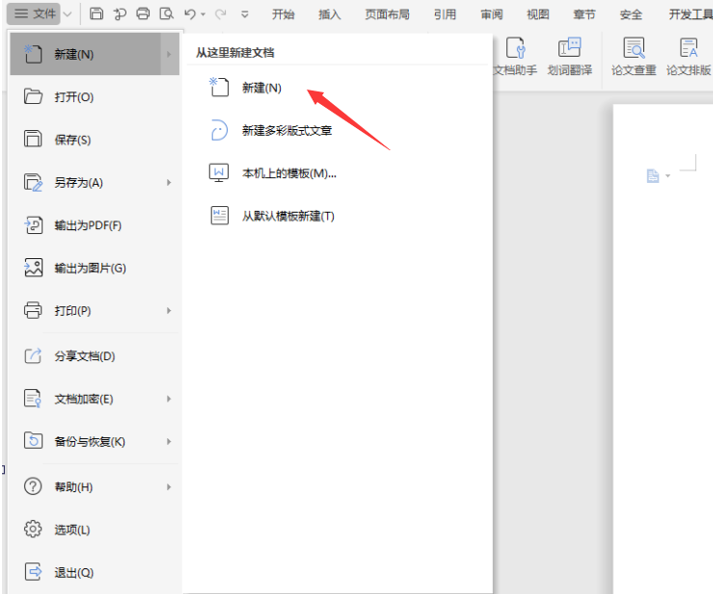Switch to the 安全 tab
Image resolution: width=713 pixels, height=594 pixels.
coord(631,15)
